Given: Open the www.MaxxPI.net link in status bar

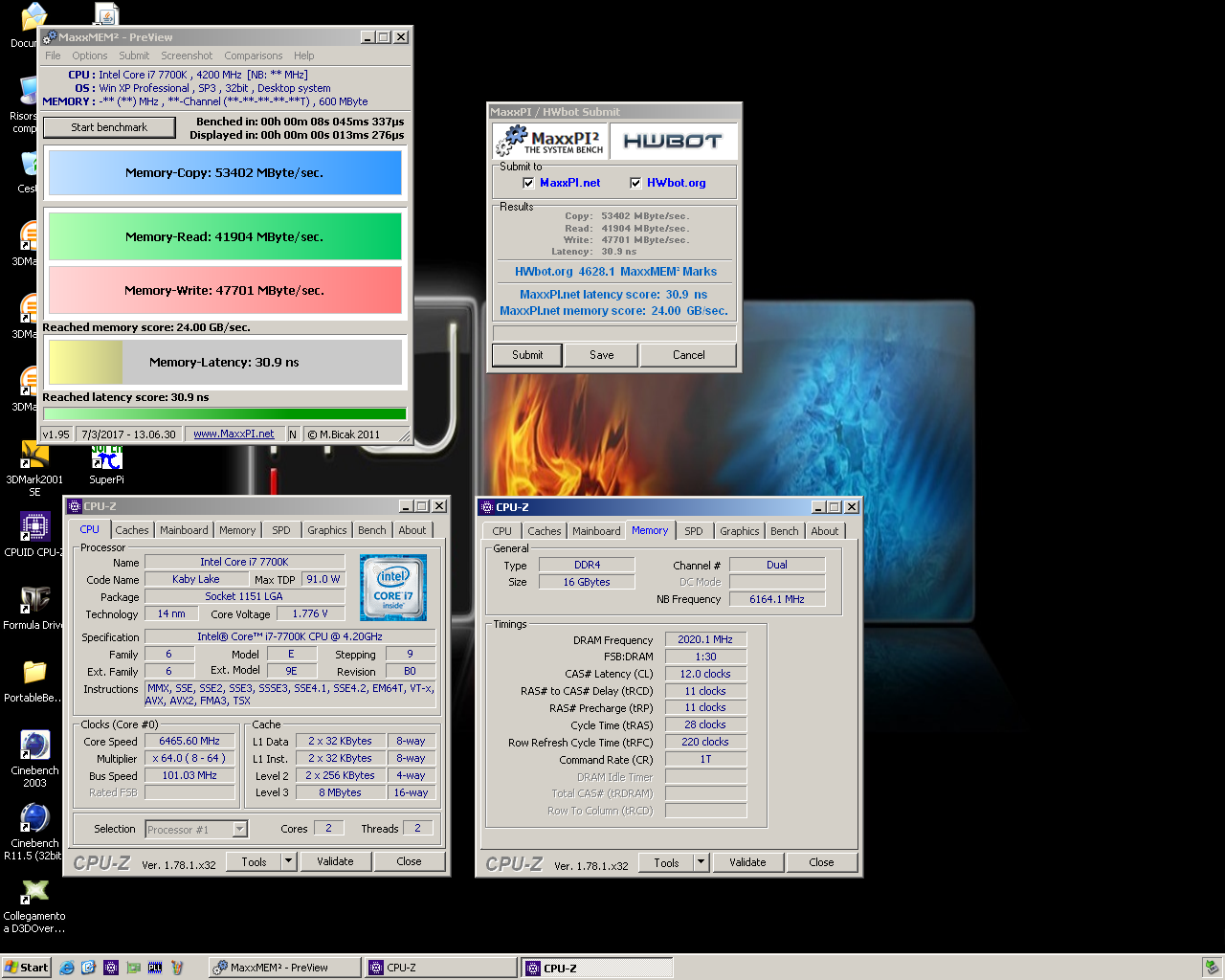Looking at the screenshot, I should pos(234,434).
